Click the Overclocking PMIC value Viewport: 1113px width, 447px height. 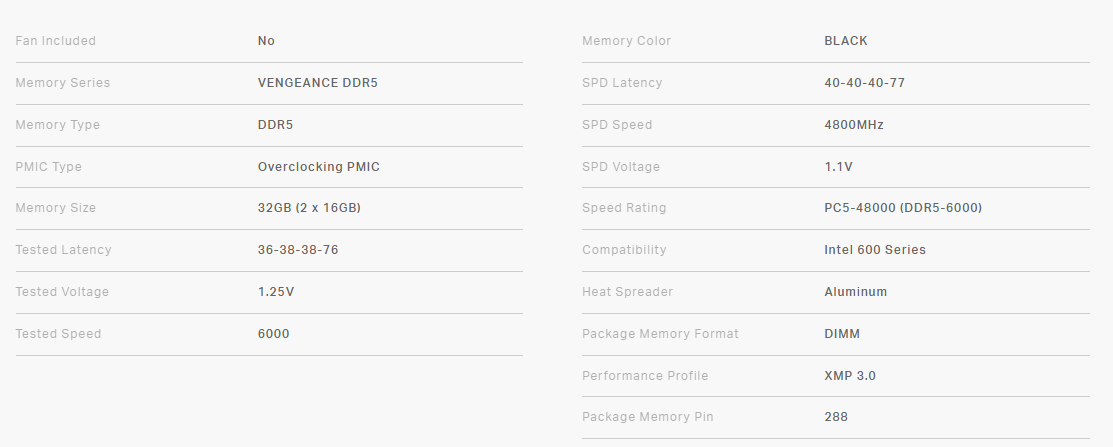tap(318, 167)
